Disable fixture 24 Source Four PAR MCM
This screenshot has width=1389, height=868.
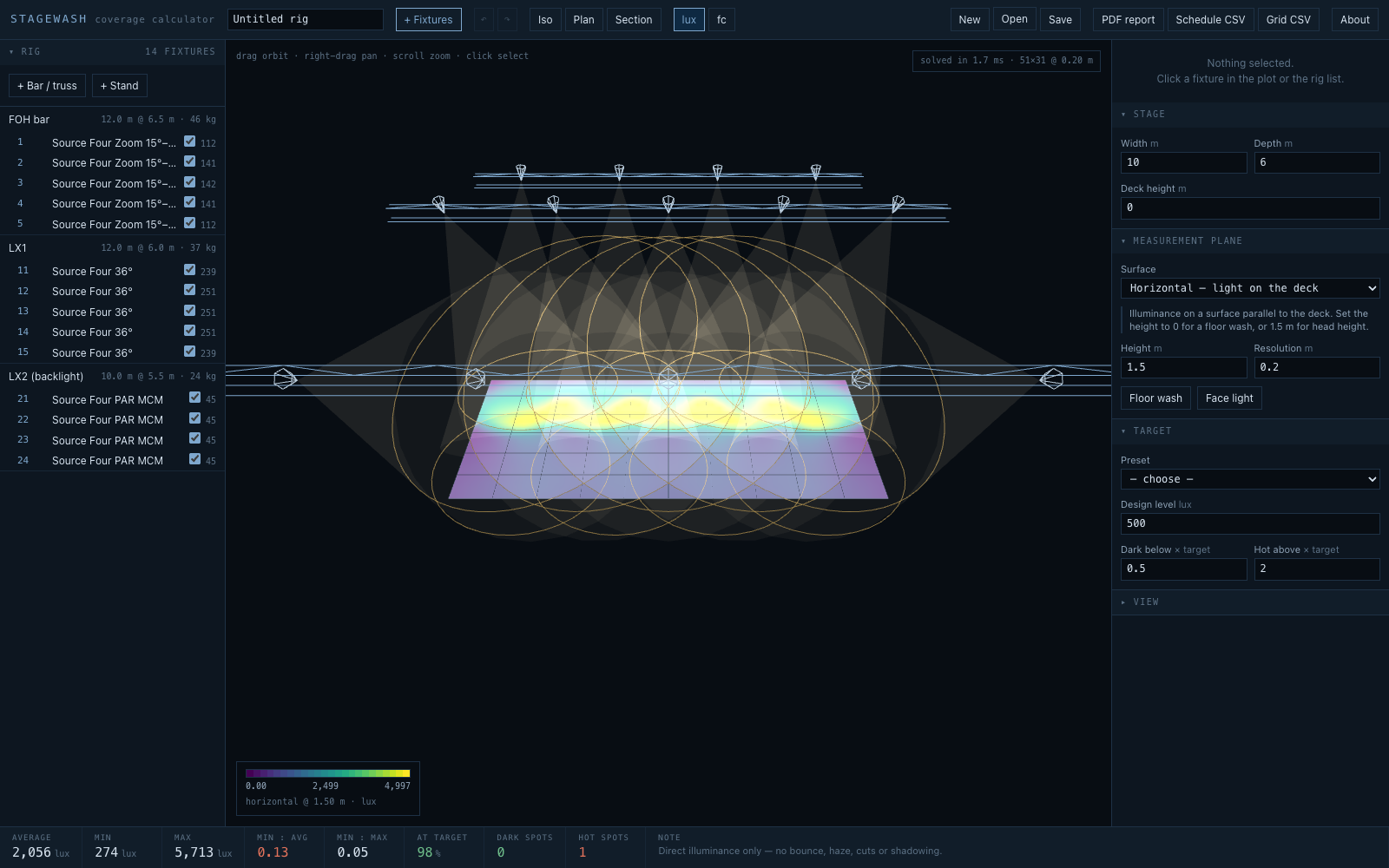[194, 459]
